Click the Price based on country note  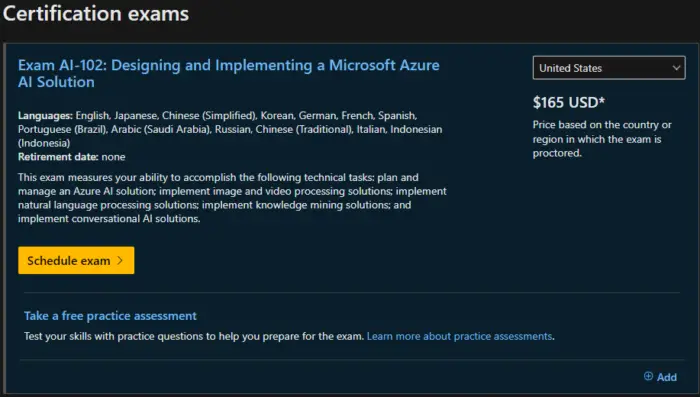click(602, 139)
